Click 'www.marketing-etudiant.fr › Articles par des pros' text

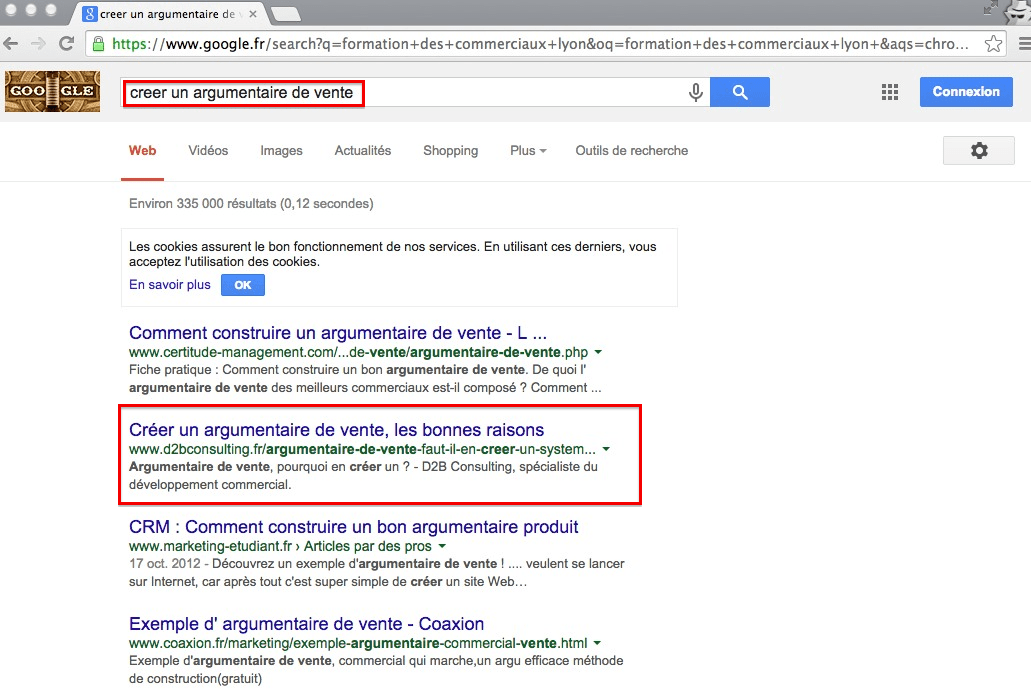tap(280, 547)
